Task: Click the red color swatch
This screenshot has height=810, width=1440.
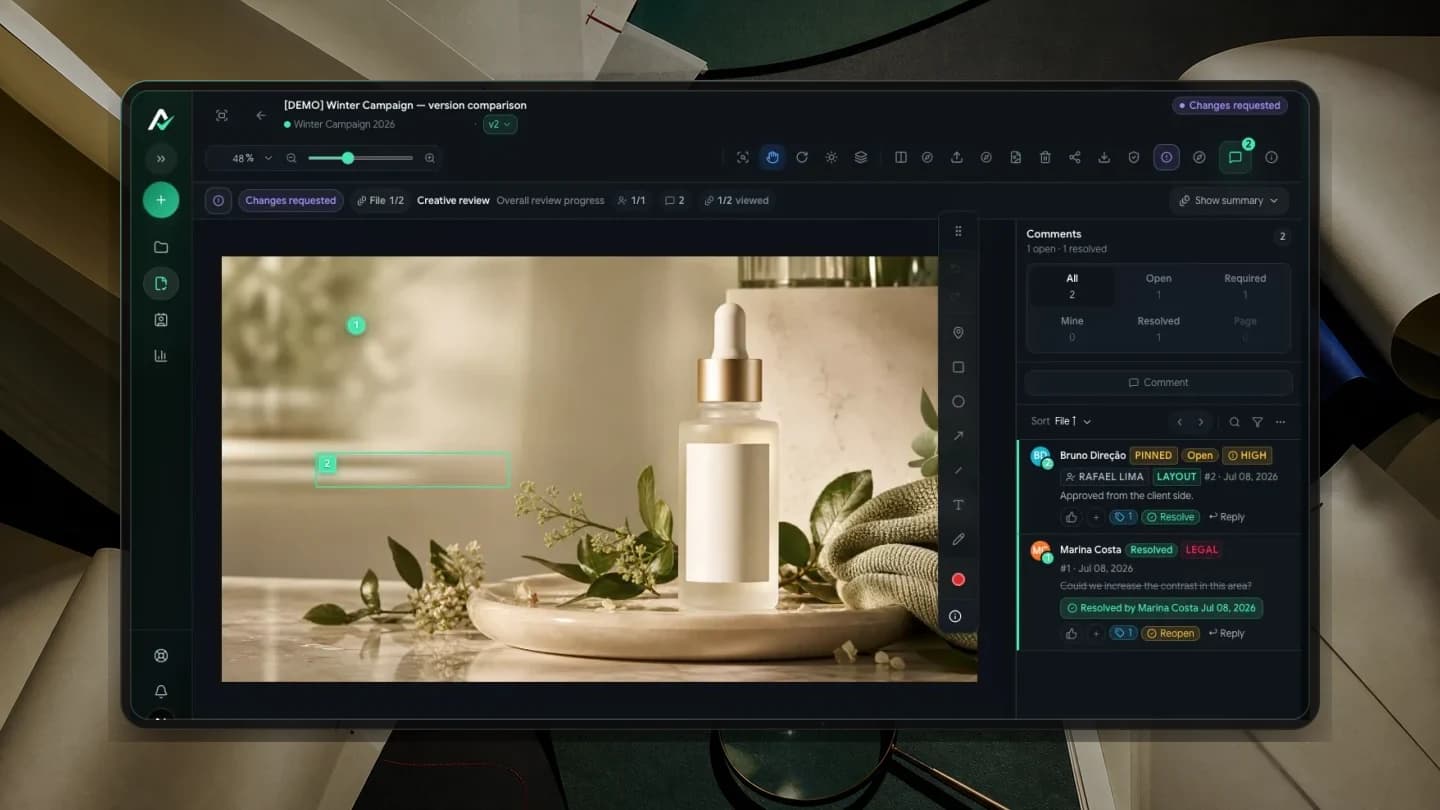Action: 958,579
